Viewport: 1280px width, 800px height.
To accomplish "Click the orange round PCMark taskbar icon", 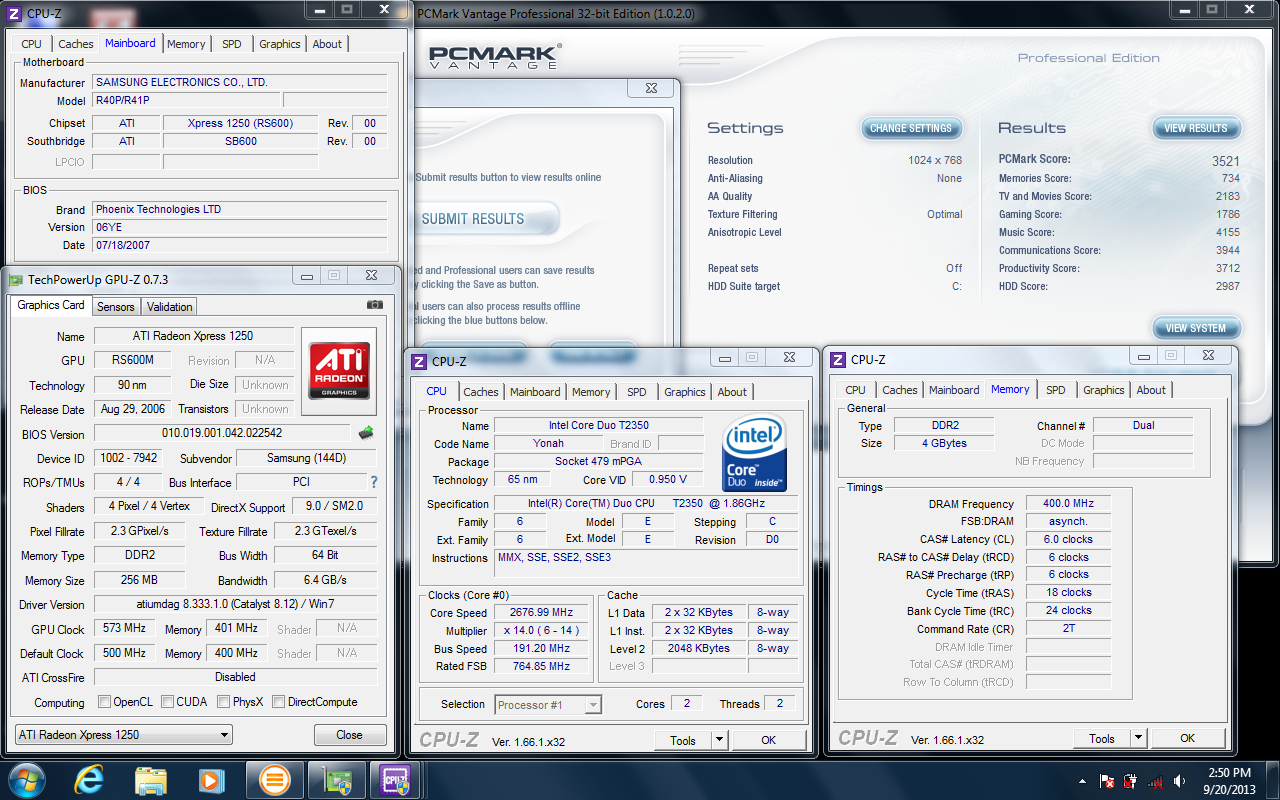I will [x=274, y=779].
